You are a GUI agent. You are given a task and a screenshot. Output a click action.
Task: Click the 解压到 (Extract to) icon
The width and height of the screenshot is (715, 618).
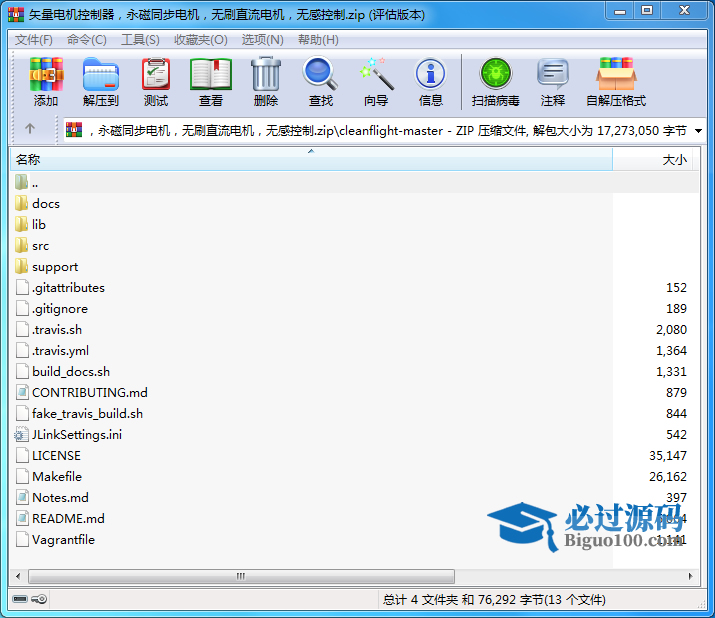(101, 74)
